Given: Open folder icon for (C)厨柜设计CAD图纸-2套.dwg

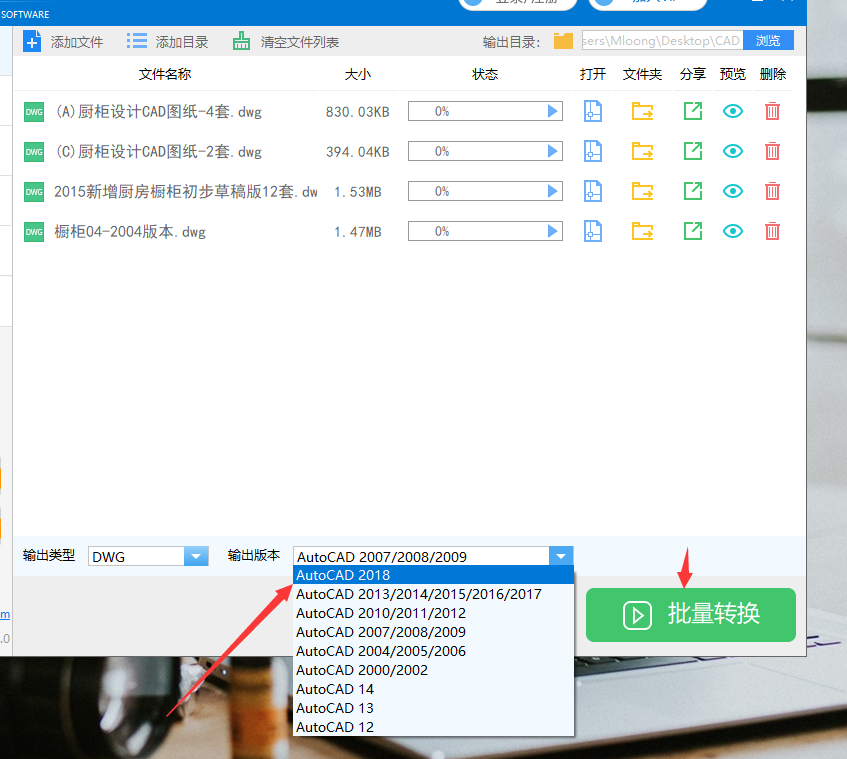Looking at the screenshot, I should [x=642, y=151].
